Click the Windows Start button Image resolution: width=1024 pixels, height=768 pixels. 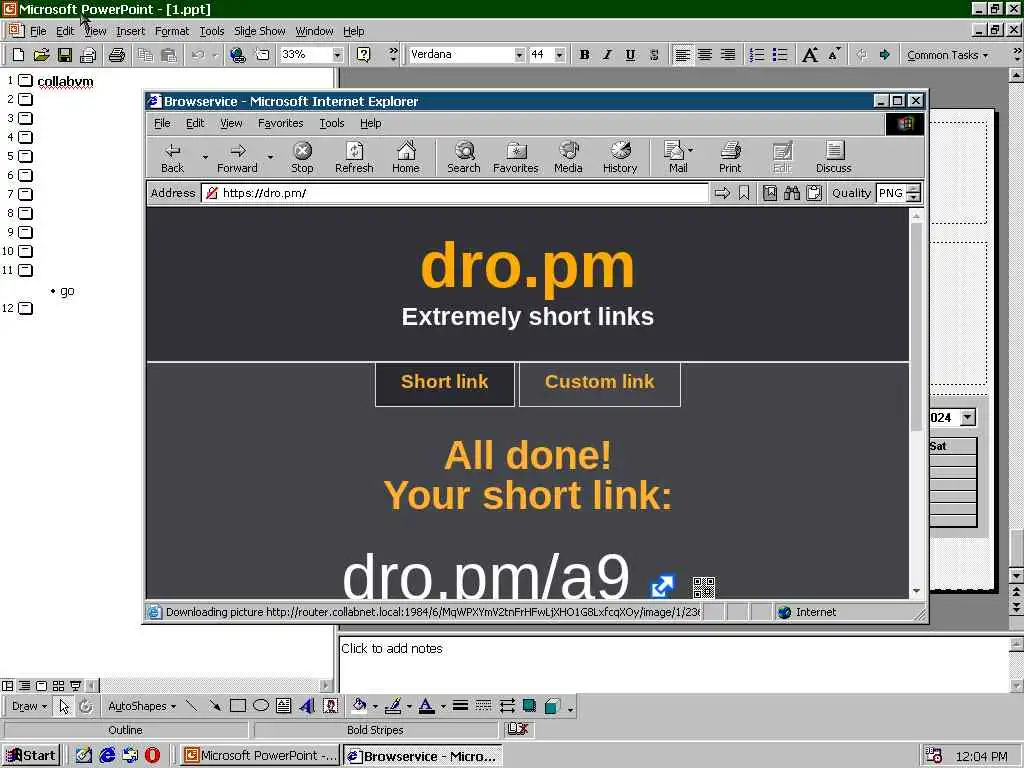(31, 756)
